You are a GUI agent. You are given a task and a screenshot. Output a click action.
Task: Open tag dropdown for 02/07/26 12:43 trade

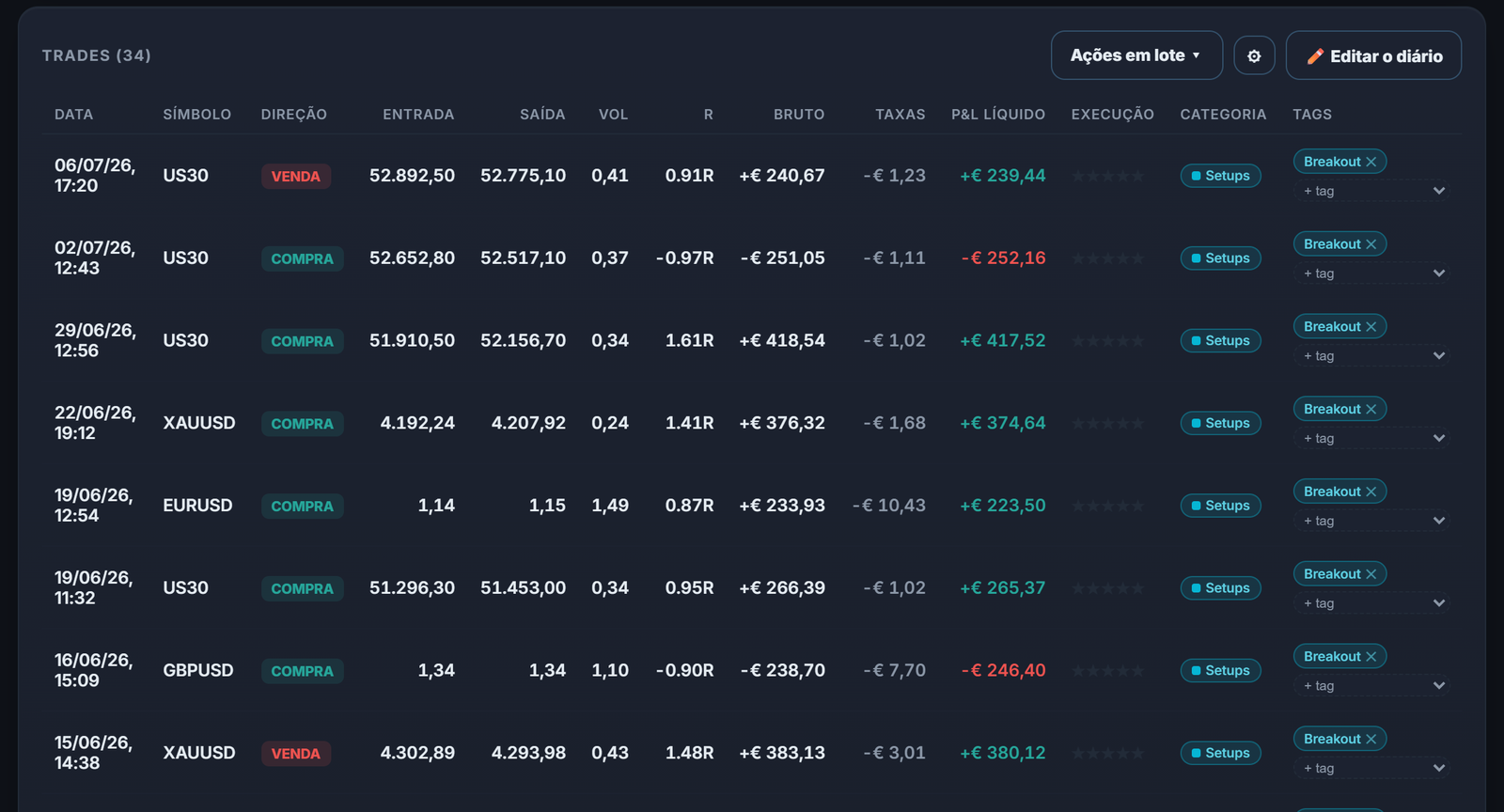tap(1371, 273)
